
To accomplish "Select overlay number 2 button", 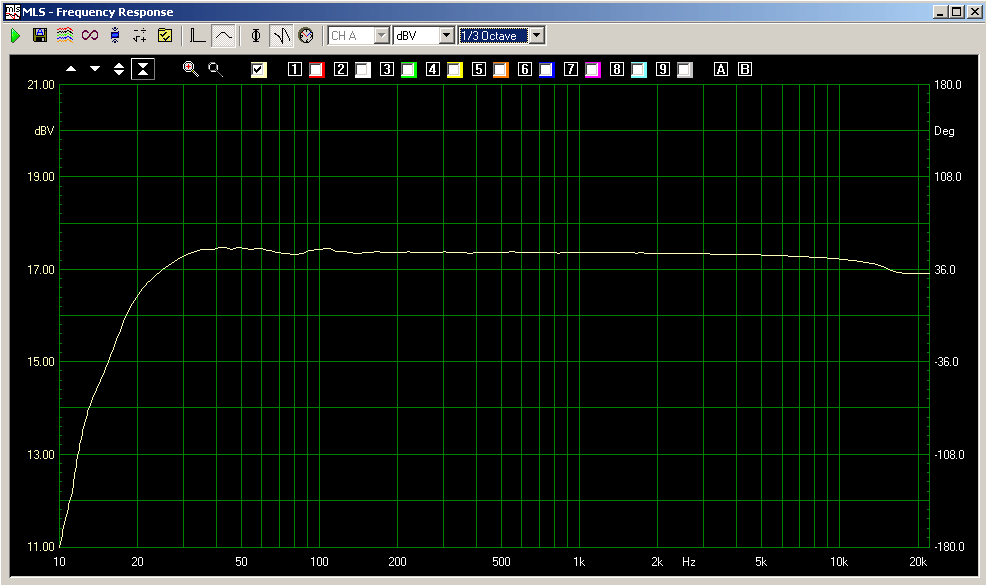I will [341, 69].
